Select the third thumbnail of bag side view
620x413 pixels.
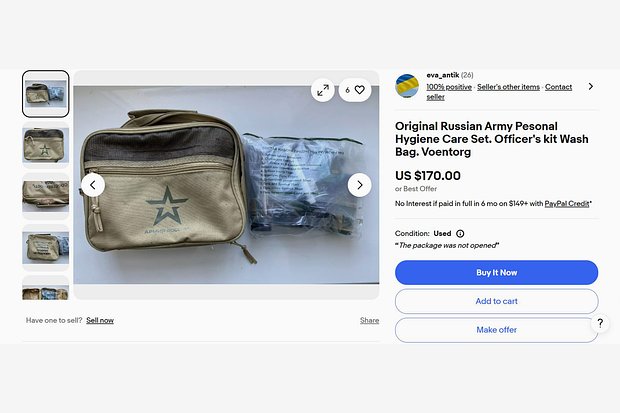click(45, 196)
